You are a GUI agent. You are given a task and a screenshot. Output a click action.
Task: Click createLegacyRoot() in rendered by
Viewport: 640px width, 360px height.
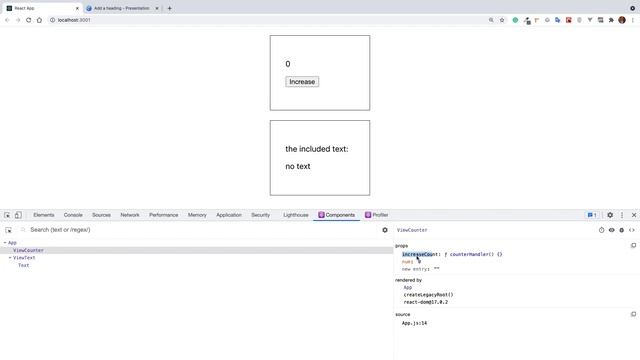tap(428, 295)
